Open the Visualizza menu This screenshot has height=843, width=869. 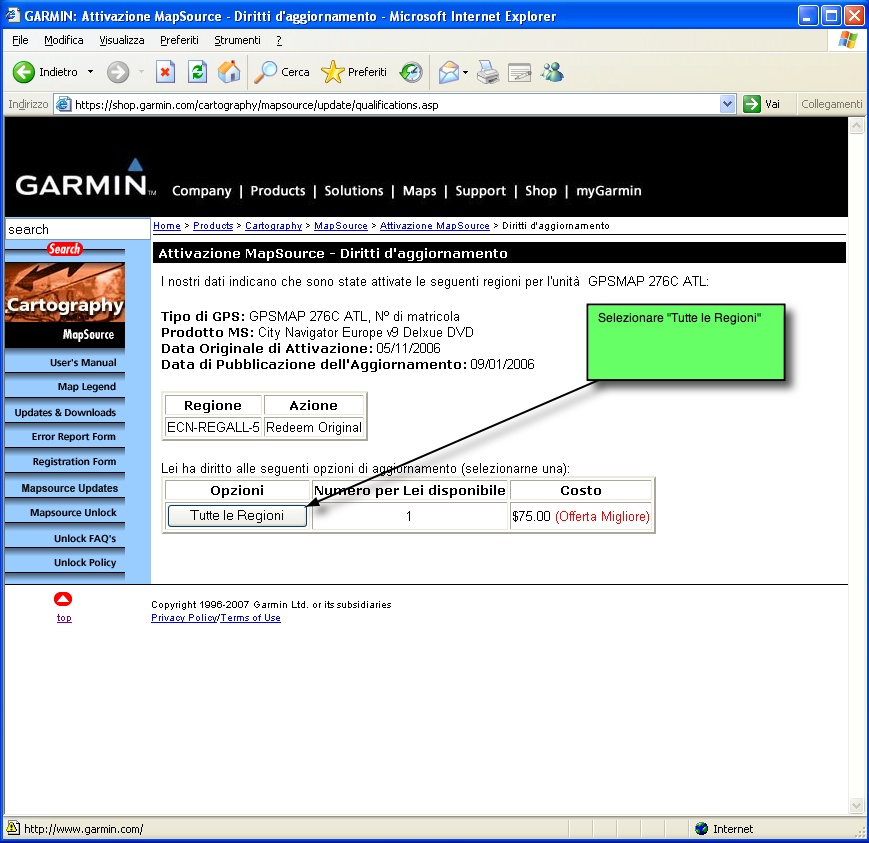(121, 40)
